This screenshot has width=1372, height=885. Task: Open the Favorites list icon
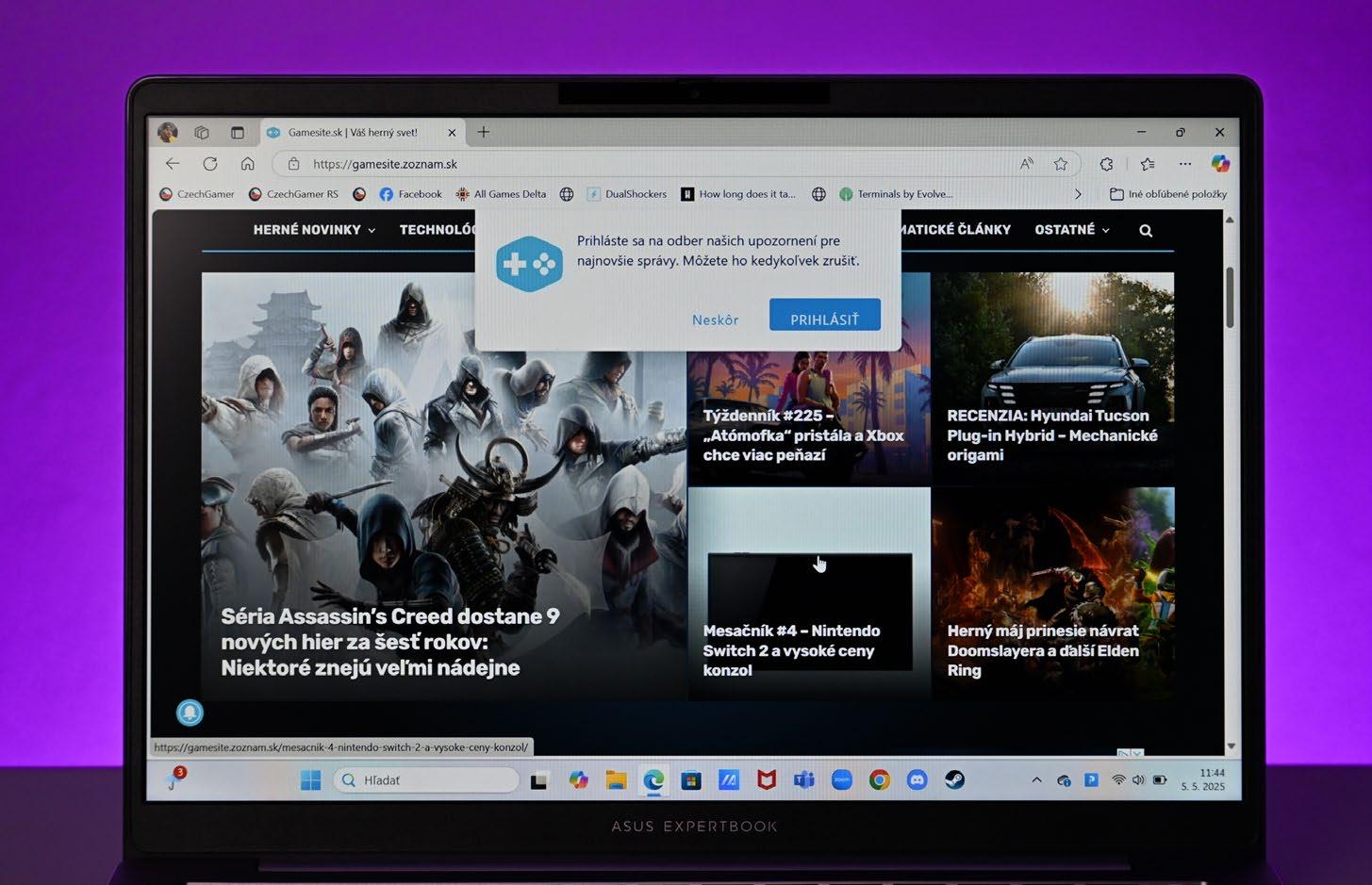(1148, 164)
